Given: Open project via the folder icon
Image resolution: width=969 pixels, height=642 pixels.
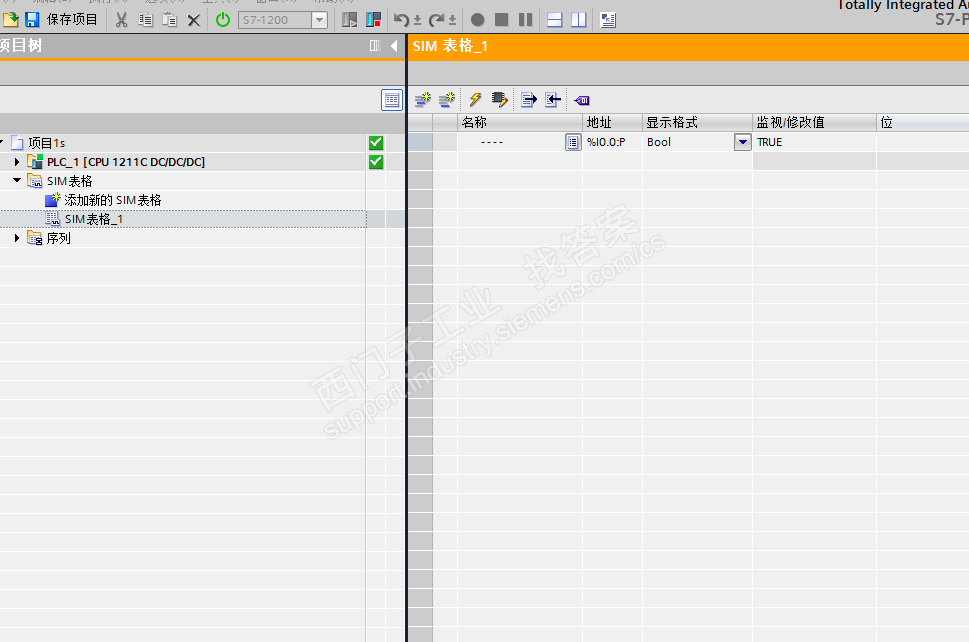Looking at the screenshot, I should (11, 20).
